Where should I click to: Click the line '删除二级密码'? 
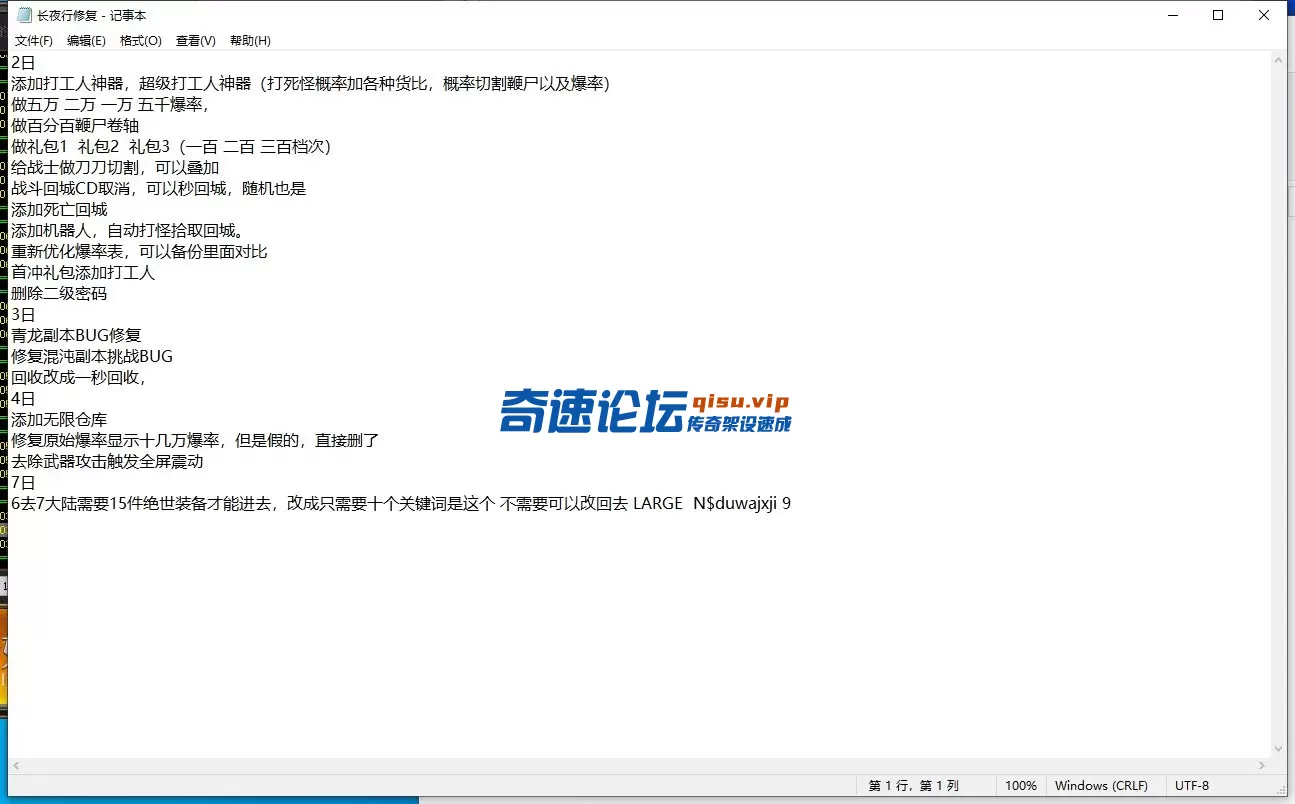(x=59, y=294)
